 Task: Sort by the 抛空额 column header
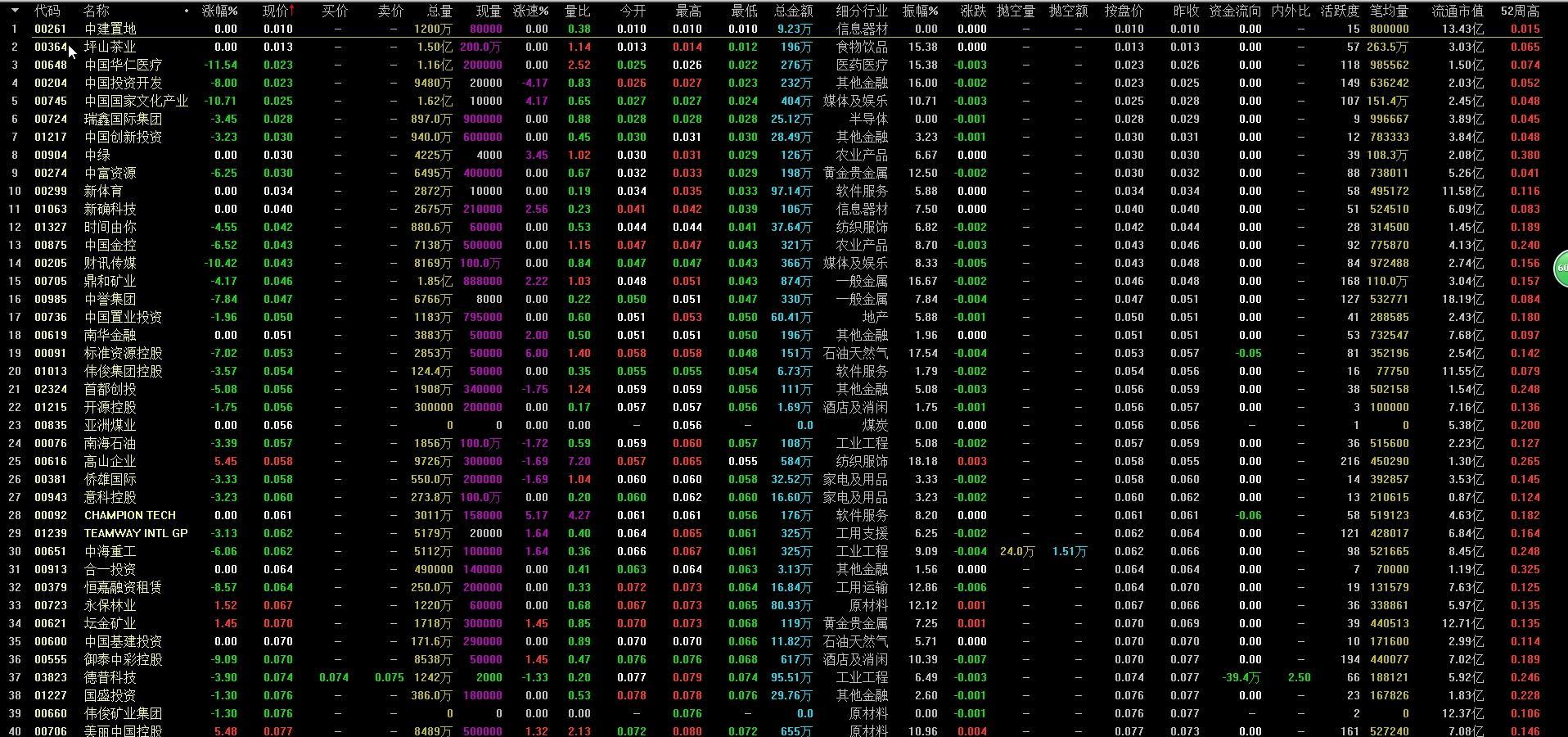pos(1068,11)
